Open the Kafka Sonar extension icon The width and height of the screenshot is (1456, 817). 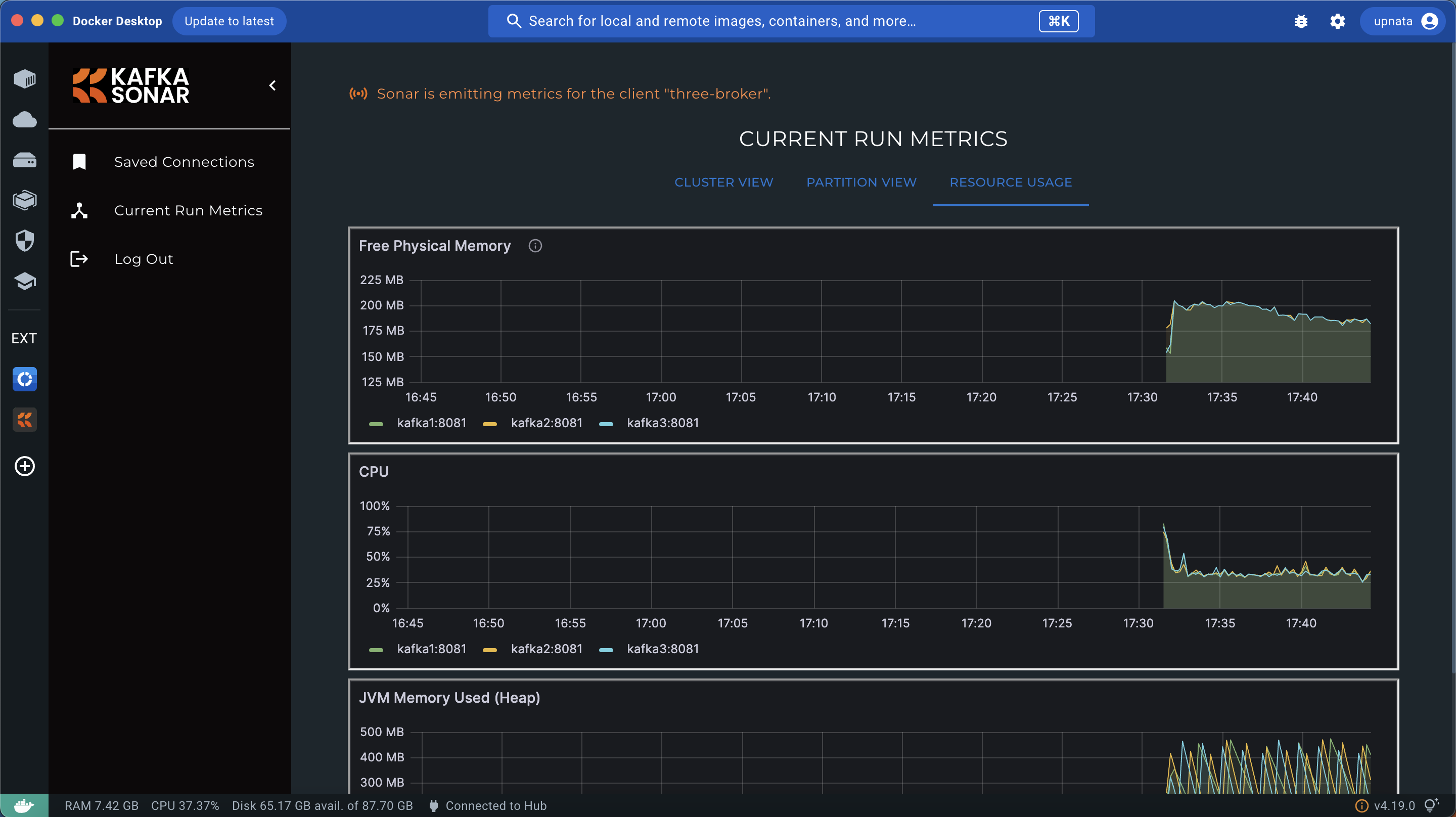coord(24,420)
